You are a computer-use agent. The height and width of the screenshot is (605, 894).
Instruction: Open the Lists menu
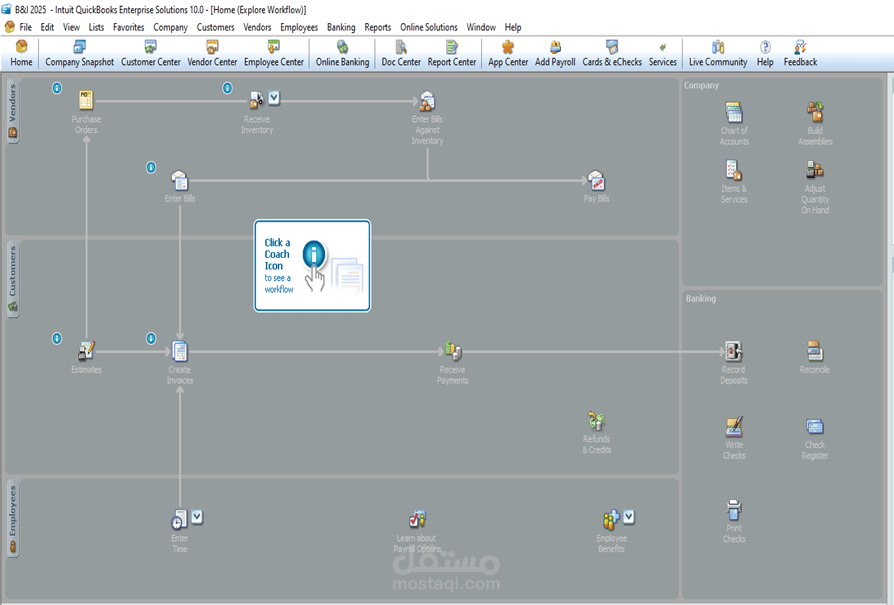point(96,27)
